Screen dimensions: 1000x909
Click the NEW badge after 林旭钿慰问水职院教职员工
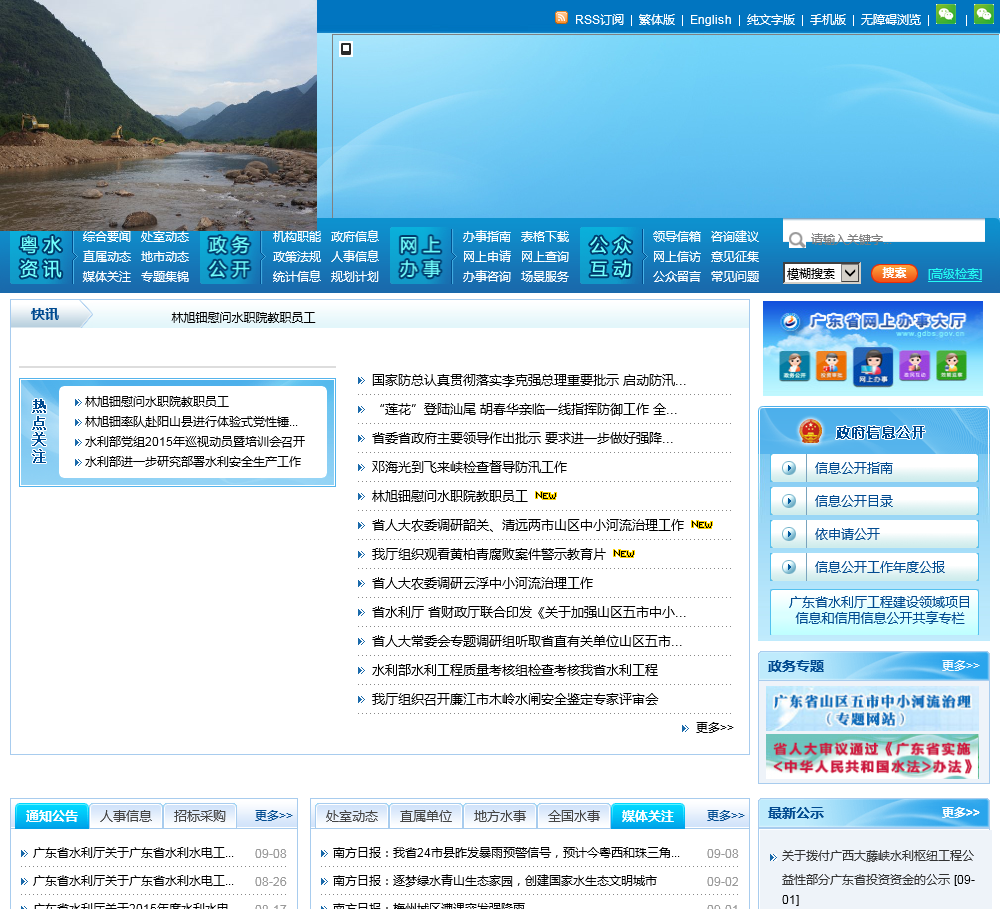pos(546,496)
